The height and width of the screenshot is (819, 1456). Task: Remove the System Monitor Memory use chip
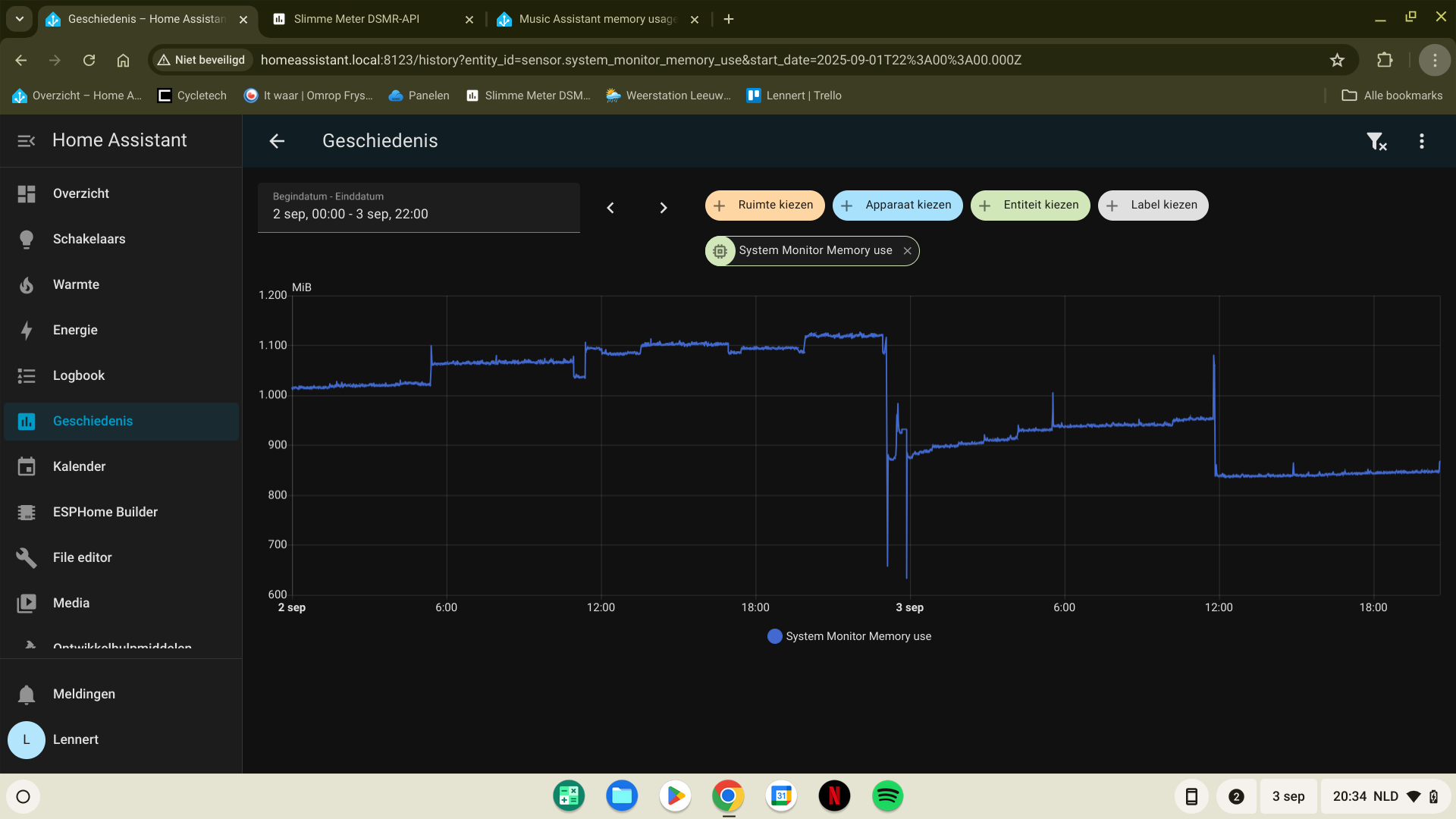point(907,251)
